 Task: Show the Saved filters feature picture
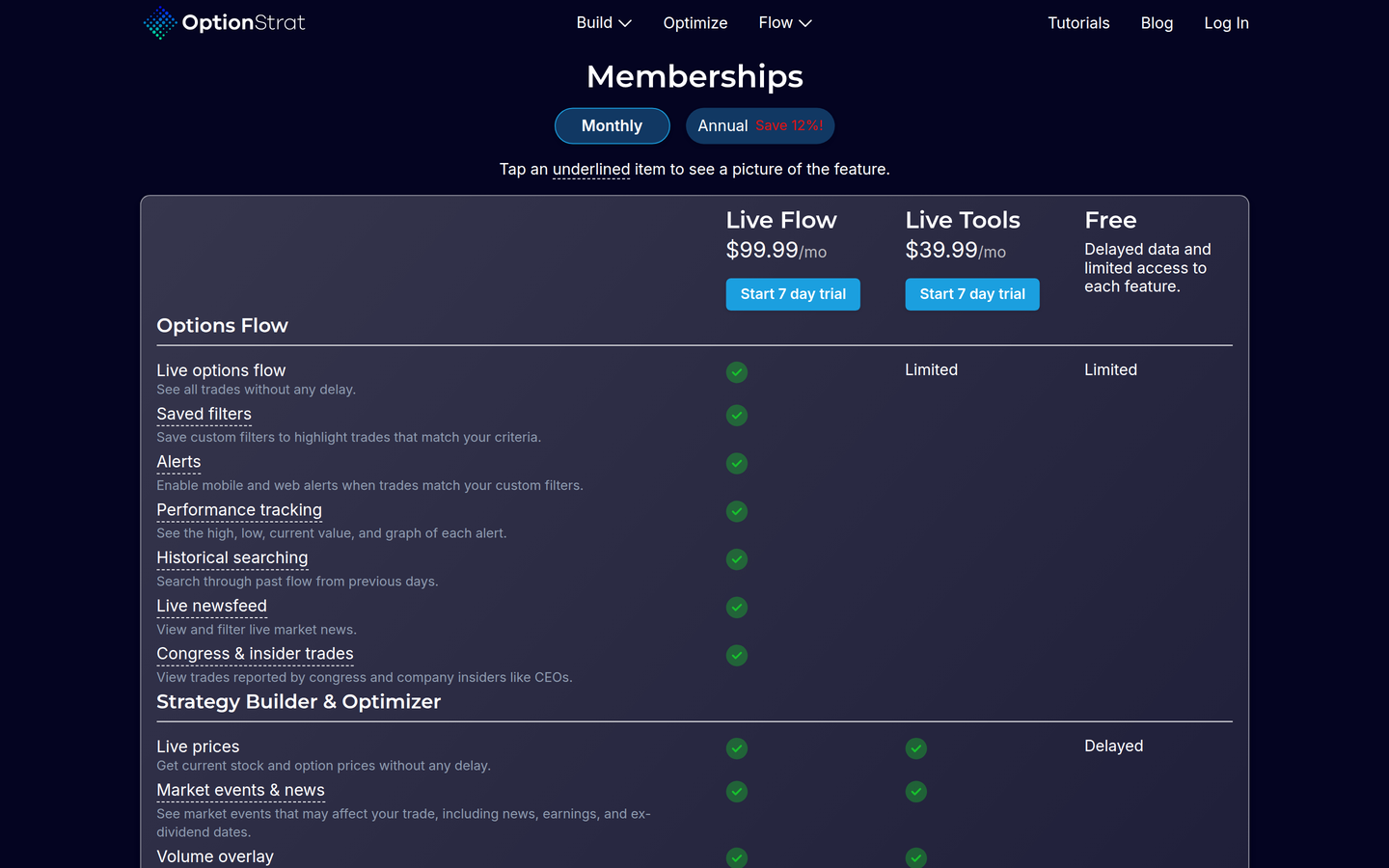tap(204, 415)
